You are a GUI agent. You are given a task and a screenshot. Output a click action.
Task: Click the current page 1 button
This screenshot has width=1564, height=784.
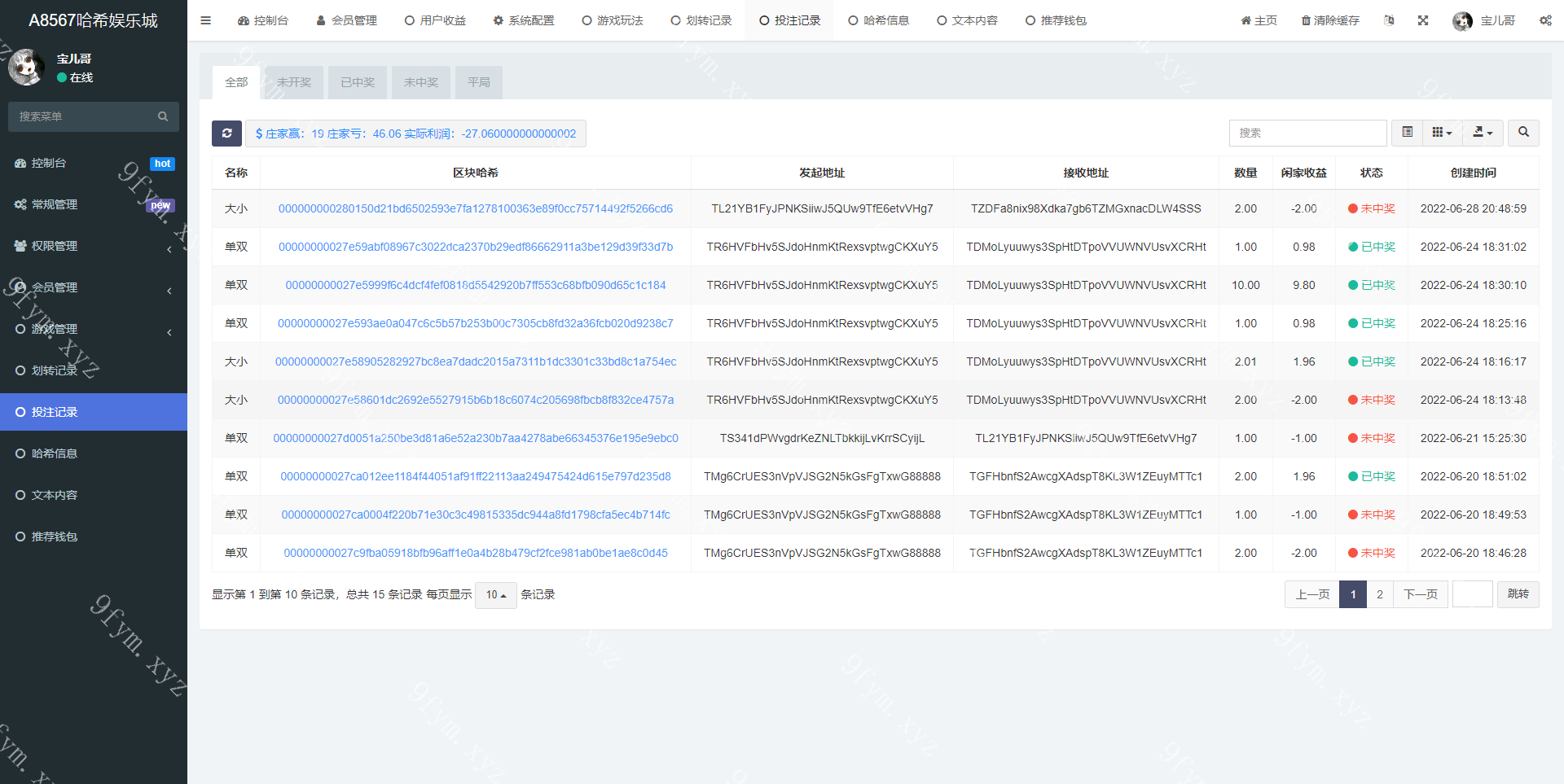coord(1353,594)
